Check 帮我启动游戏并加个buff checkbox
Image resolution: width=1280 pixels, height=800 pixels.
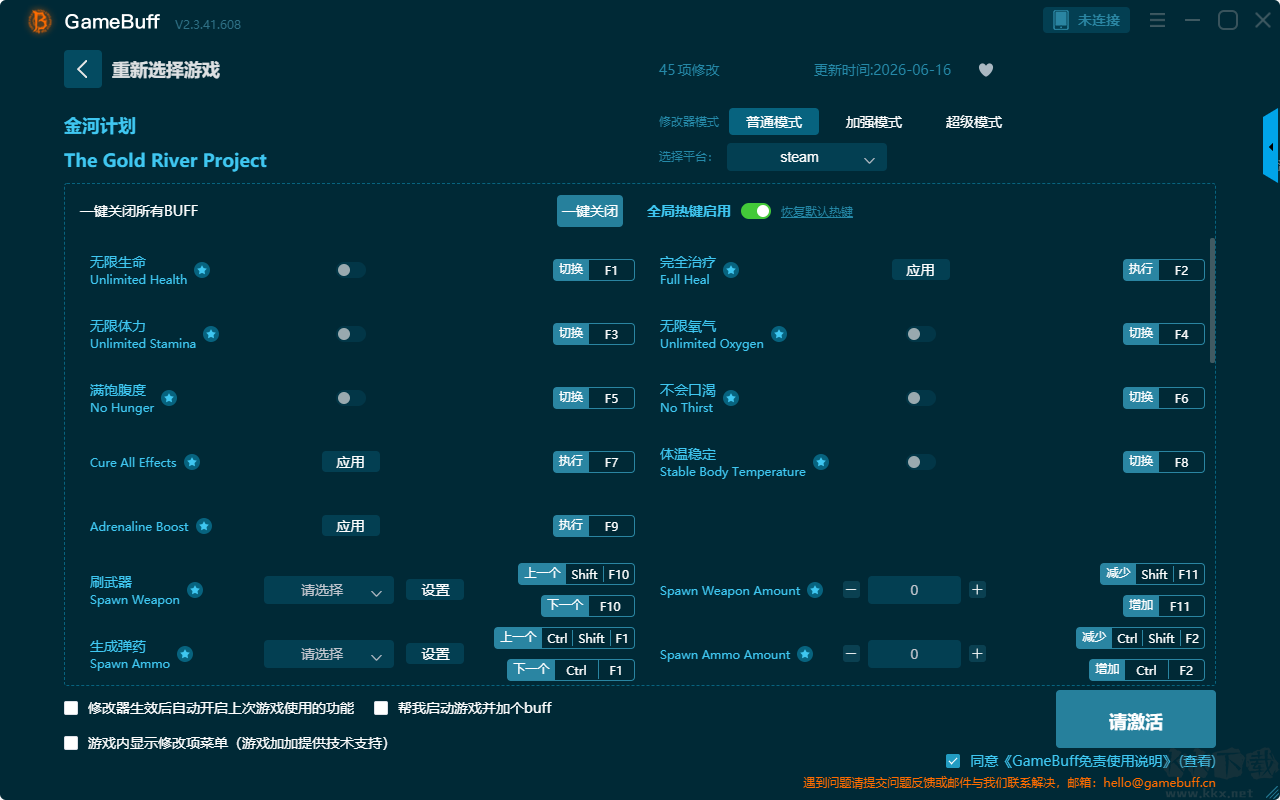[x=381, y=708]
